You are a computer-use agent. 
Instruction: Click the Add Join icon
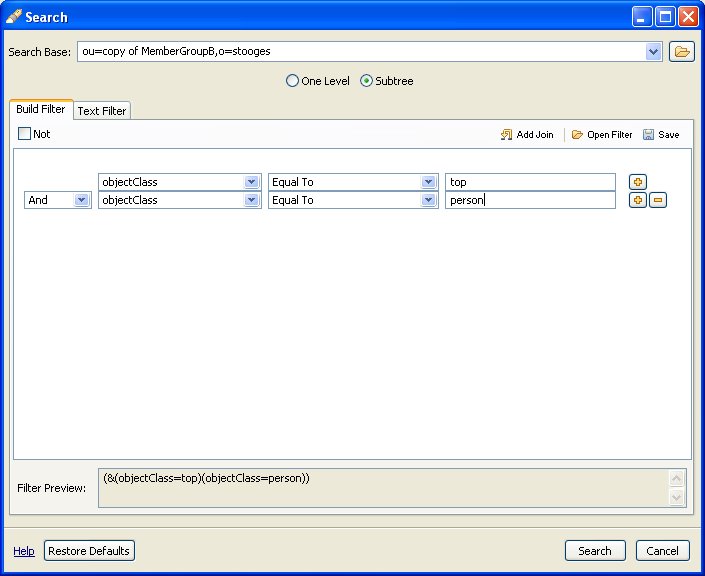tap(507, 135)
